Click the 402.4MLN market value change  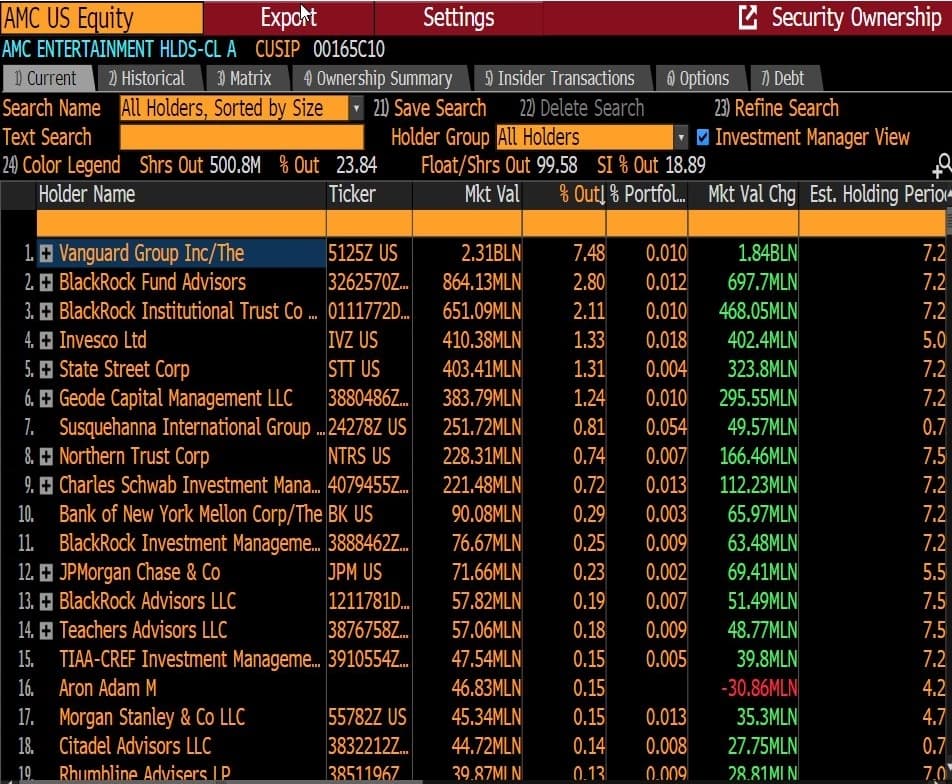tap(762, 340)
